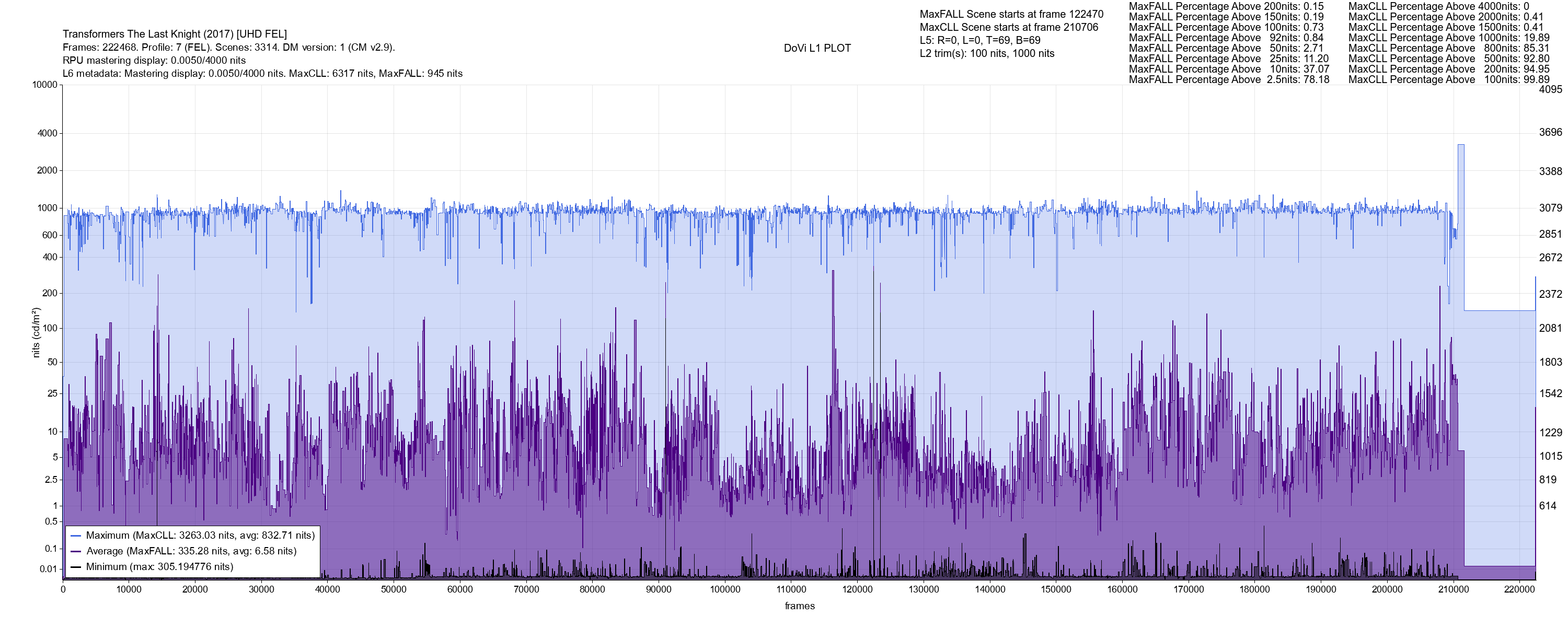Click MaxFALL Percentage Above 200nits statistic
This screenshot has width=1568, height=627.
[x=1226, y=6]
